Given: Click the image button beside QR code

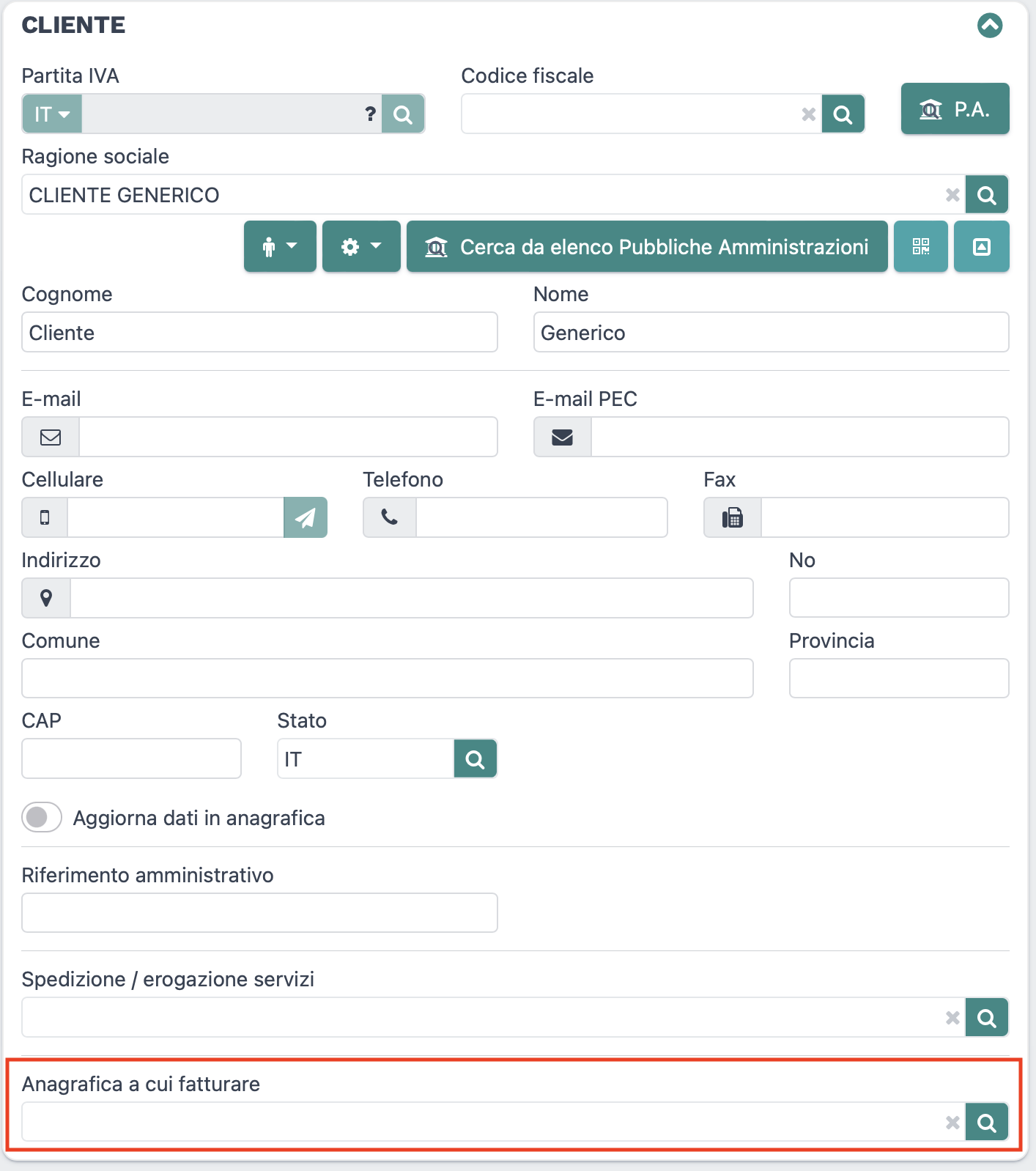Looking at the screenshot, I should 982,247.
